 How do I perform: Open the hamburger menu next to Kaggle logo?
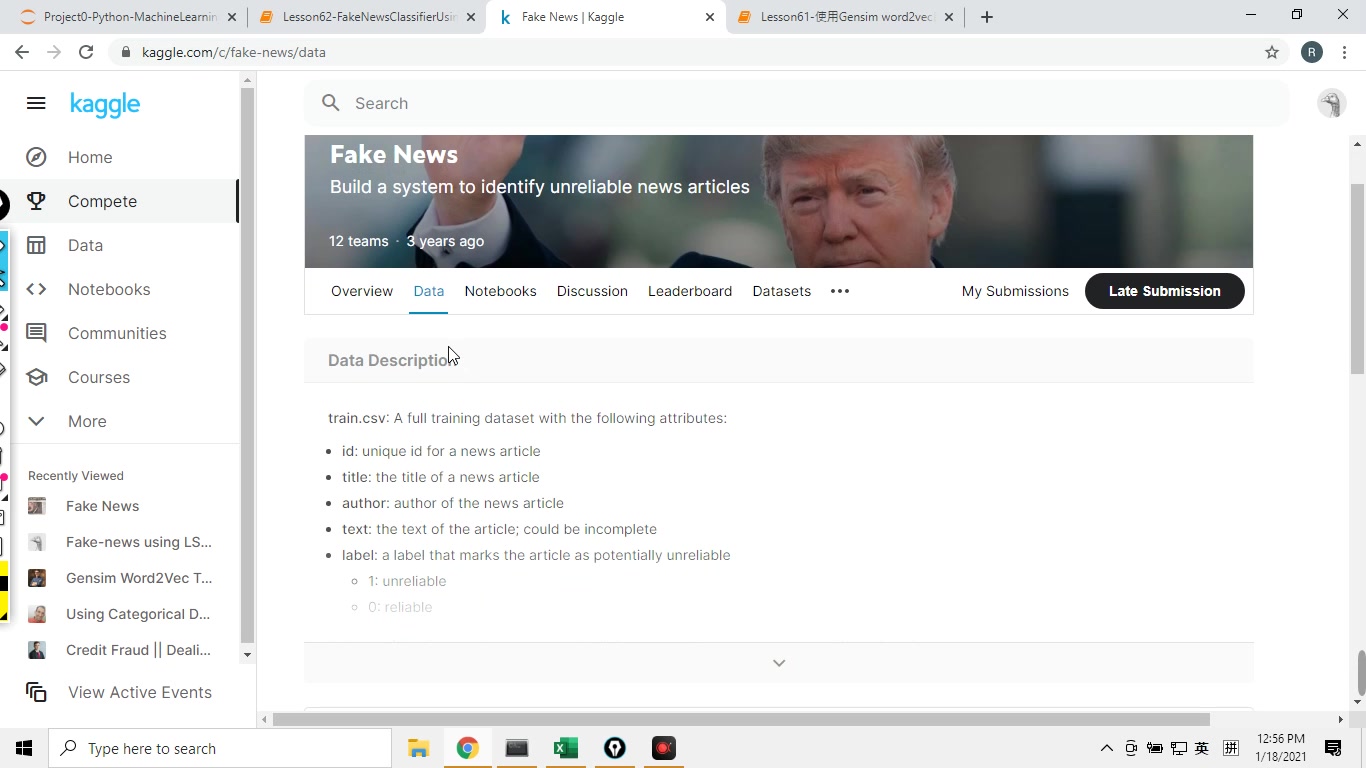point(36,103)
